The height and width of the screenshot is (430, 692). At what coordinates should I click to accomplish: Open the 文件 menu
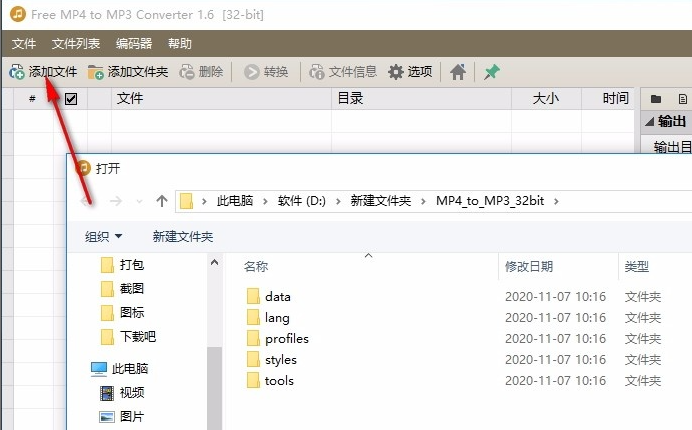tap(24, 44)
